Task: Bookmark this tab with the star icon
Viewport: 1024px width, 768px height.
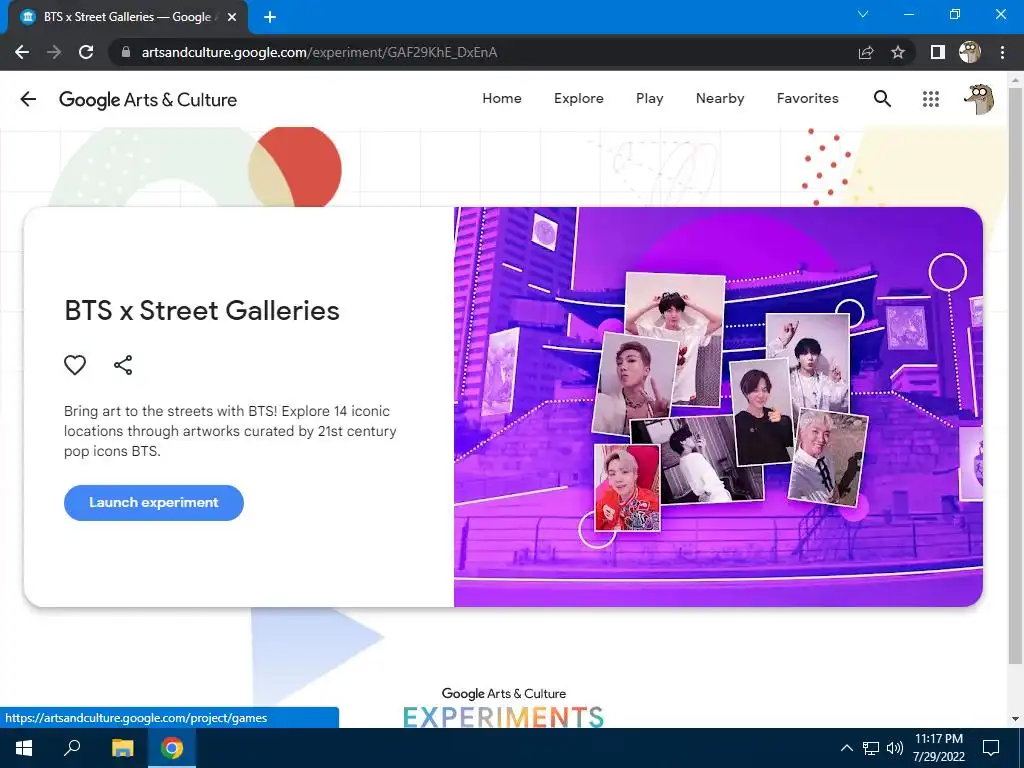Action: pos(898,52)
